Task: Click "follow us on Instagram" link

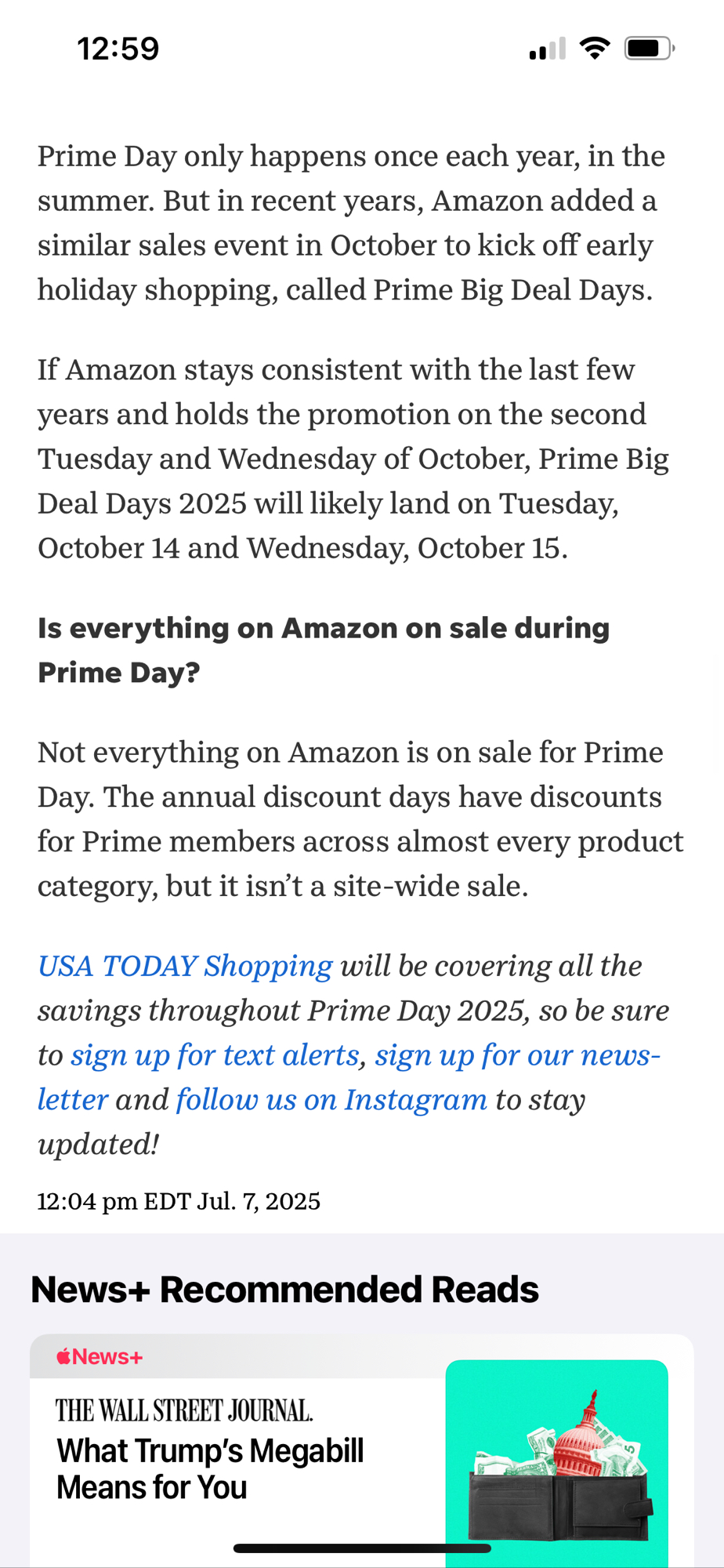Action: pyautogui.click(x=331, y=1100)
